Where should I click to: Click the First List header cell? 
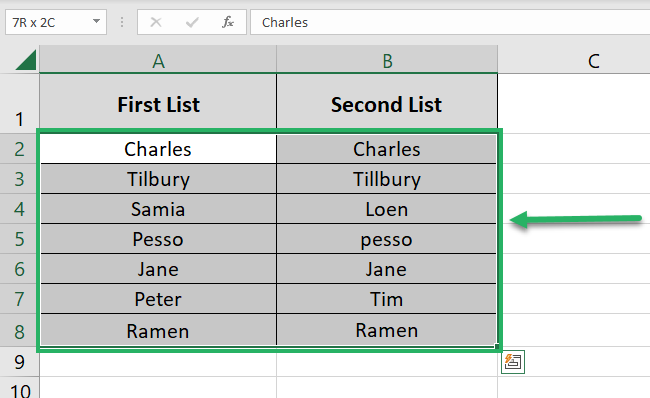point(158,104)
